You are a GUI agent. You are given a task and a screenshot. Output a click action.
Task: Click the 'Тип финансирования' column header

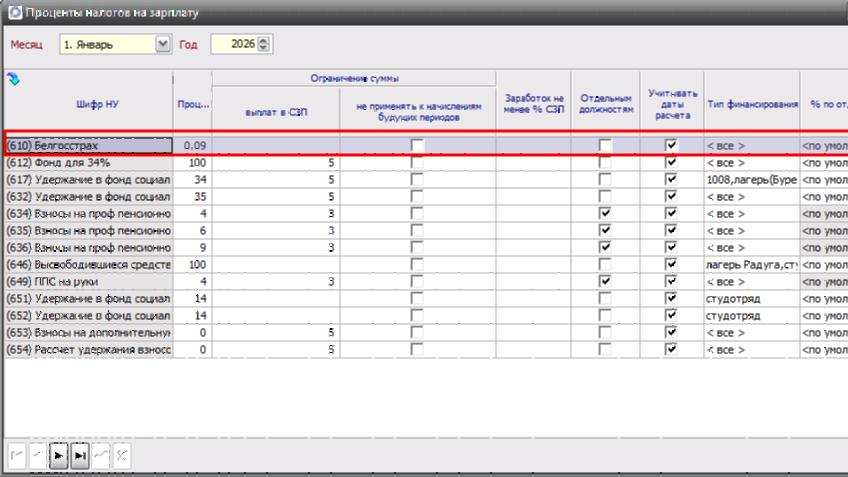(x=752, y=103)
